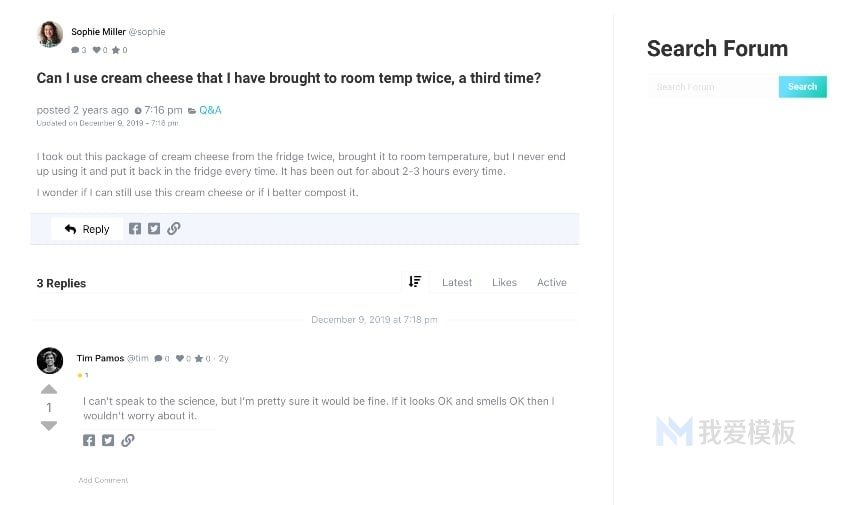Viewport: 850px width, 505px height.
Task: Share the question on Twitter
Action: (x=154, y=229)
